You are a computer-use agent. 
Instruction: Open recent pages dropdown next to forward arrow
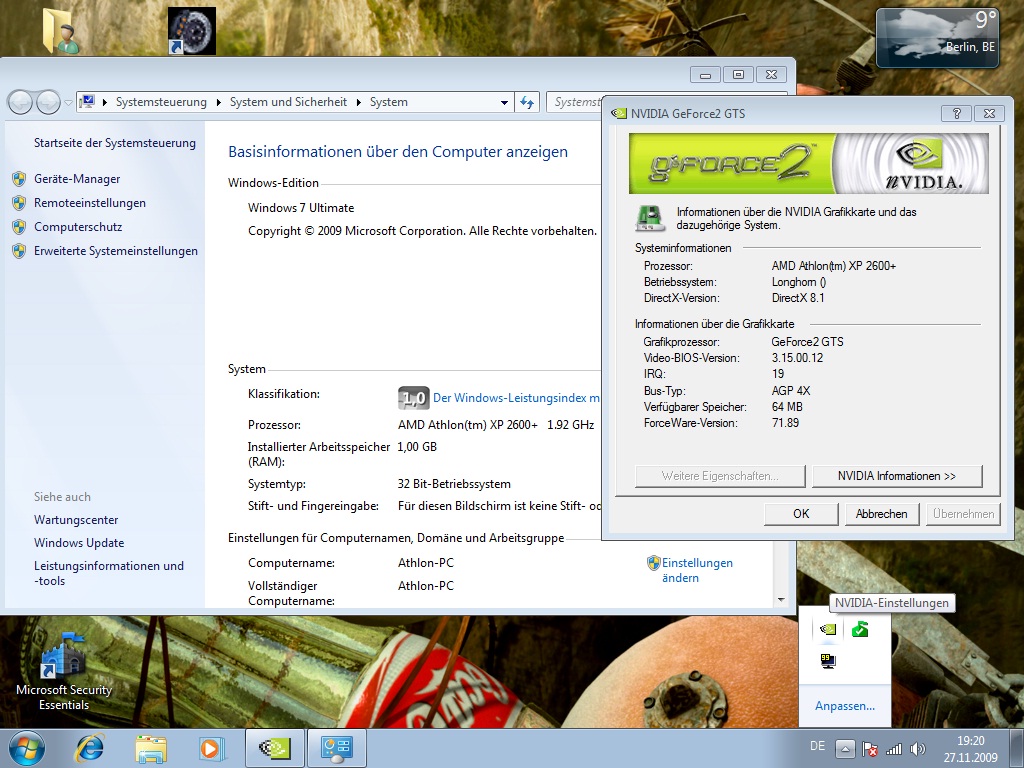(x=68, y=103)
